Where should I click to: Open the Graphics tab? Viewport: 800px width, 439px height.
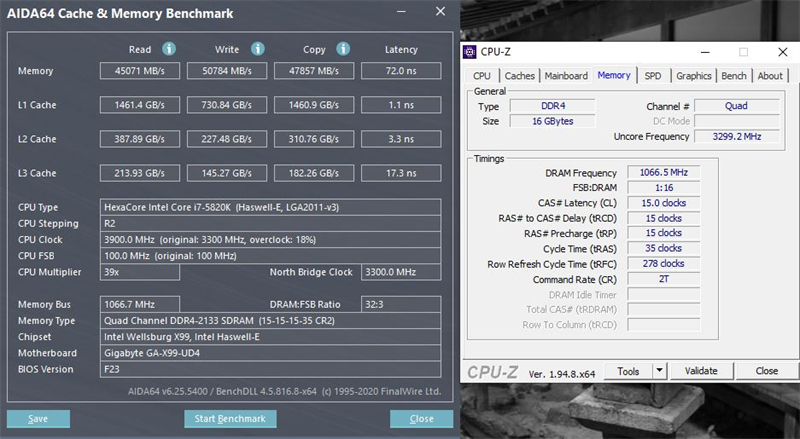(x=693, y=76)
